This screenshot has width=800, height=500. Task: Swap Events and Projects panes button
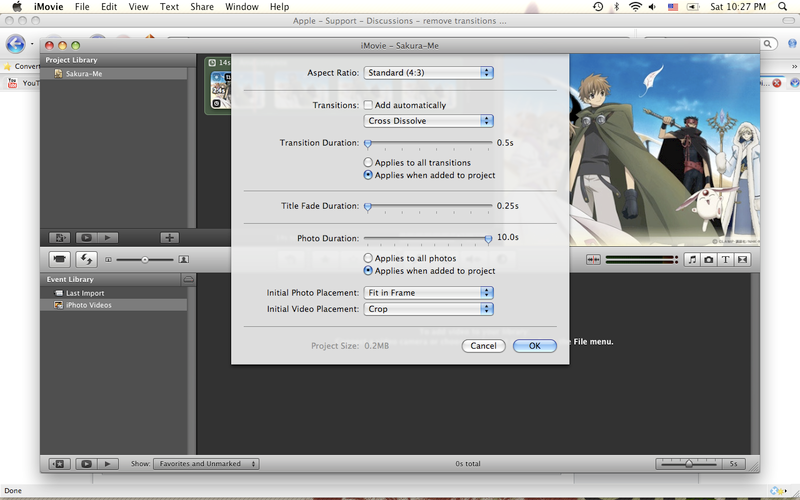(x=86, y=259)
